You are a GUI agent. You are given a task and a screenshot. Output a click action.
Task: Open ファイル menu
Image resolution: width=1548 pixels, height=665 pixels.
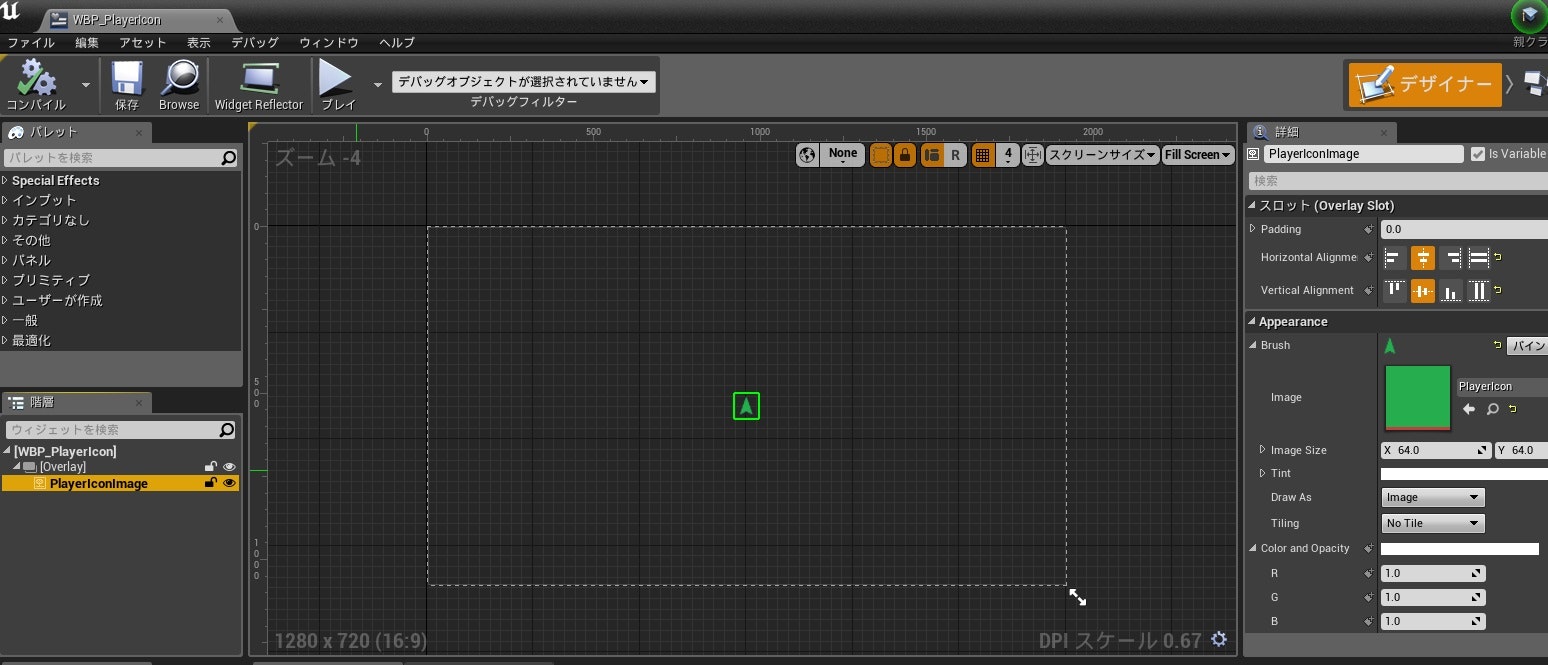31,43
